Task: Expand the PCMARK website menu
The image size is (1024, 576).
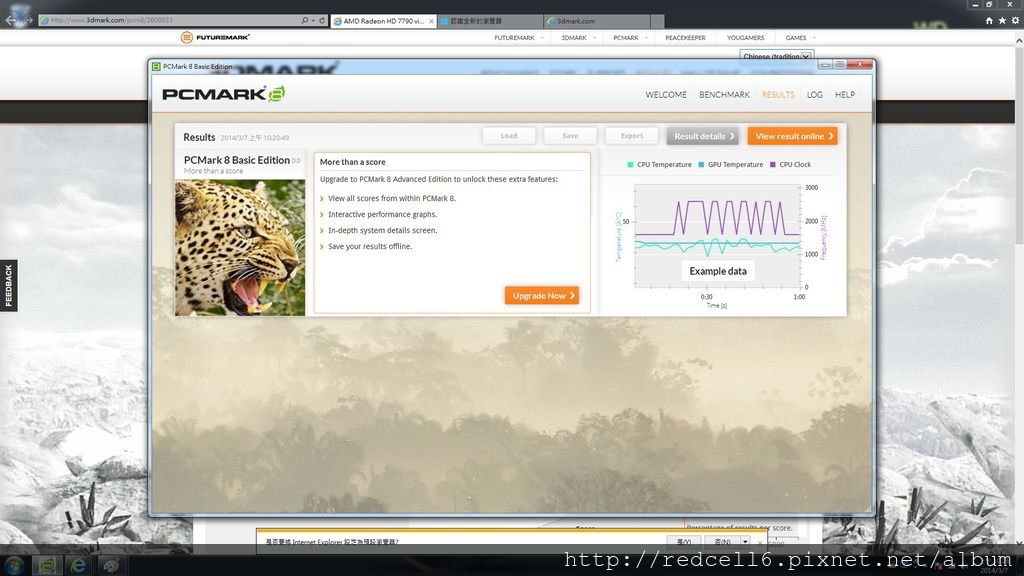Action: [630, 38]
